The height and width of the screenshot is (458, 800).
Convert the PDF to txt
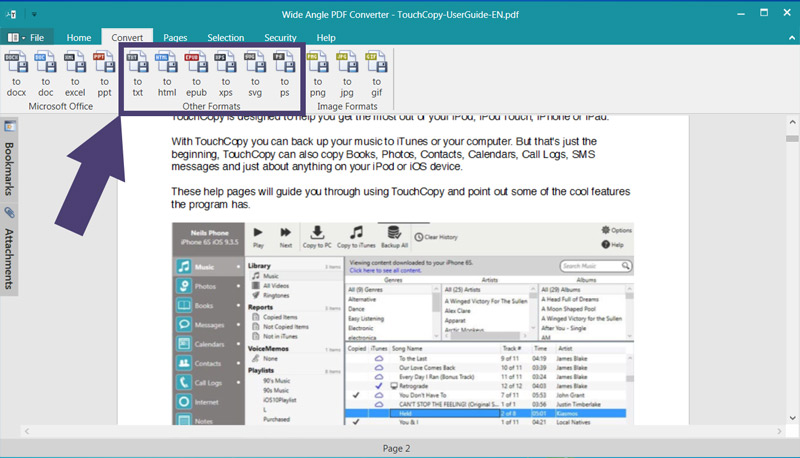pyautogui.click(x=138, y=74)
